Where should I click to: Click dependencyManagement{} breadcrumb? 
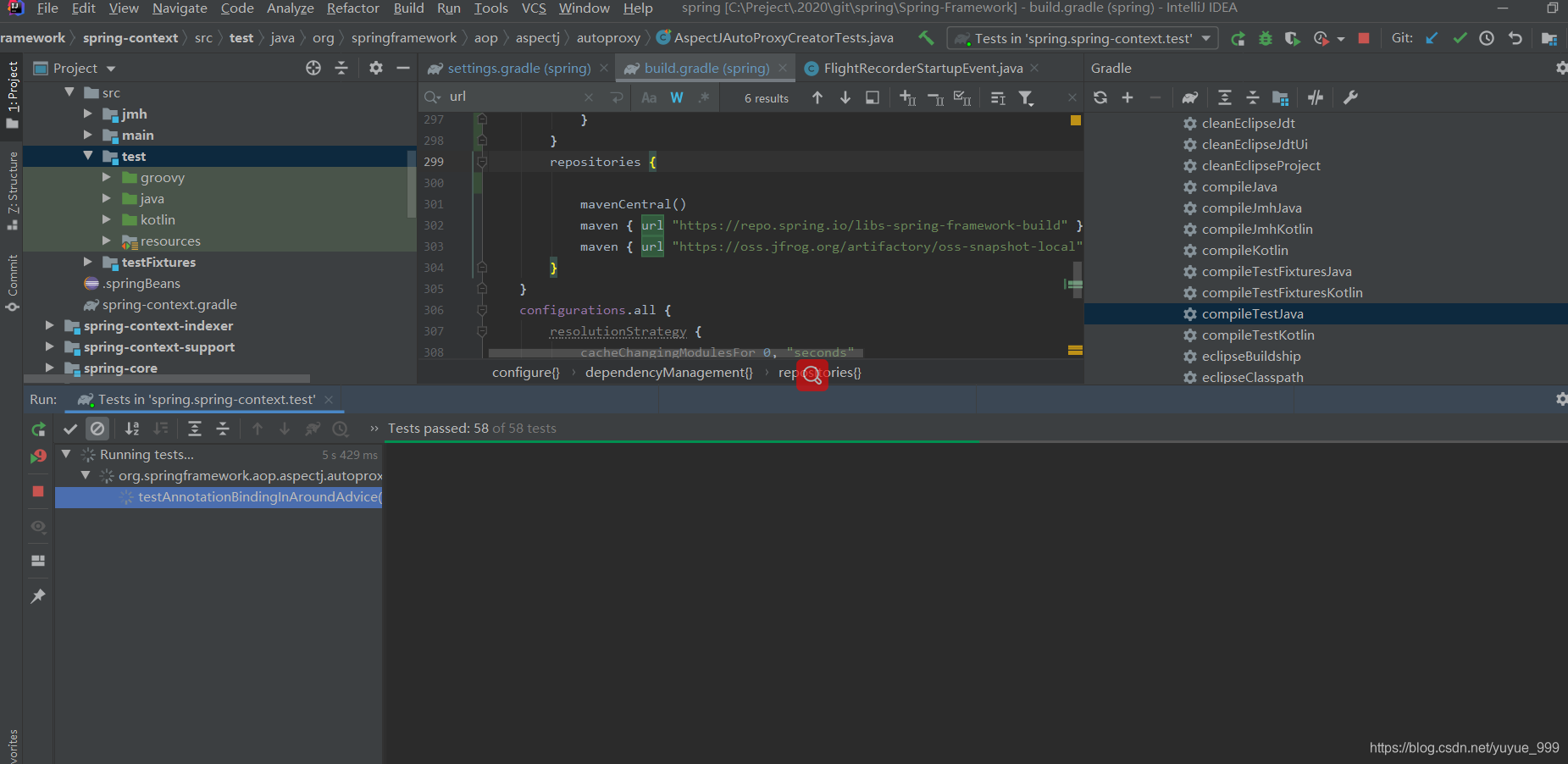click(x=668, y=373)
